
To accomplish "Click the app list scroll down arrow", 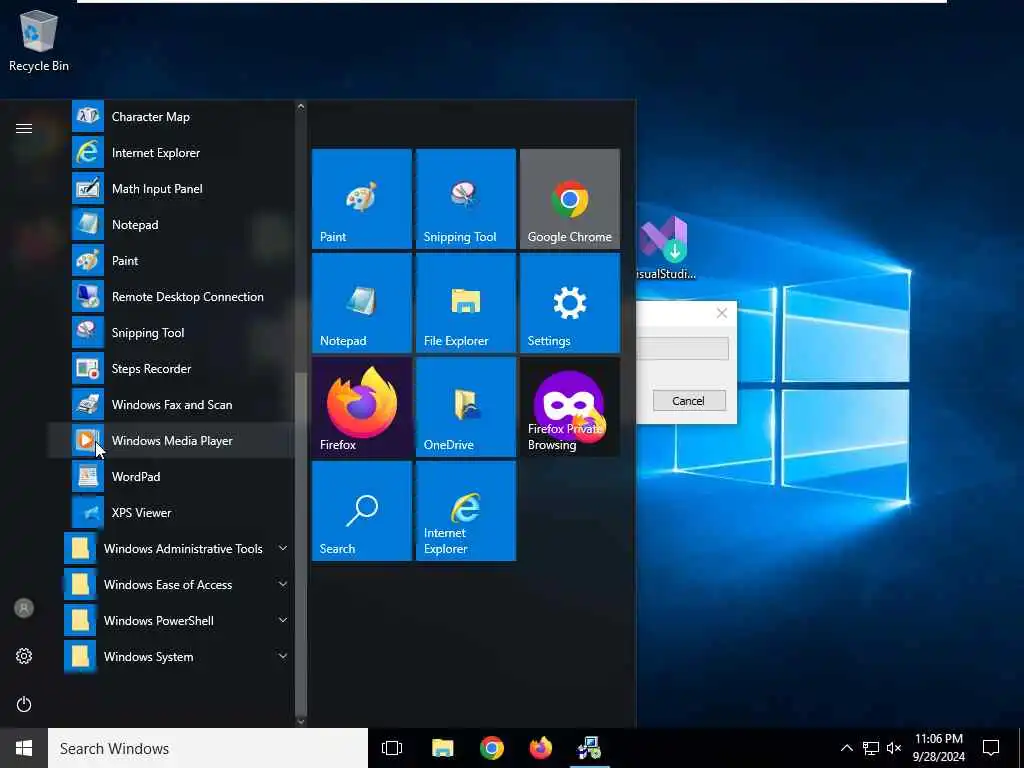I will [300, 721].
